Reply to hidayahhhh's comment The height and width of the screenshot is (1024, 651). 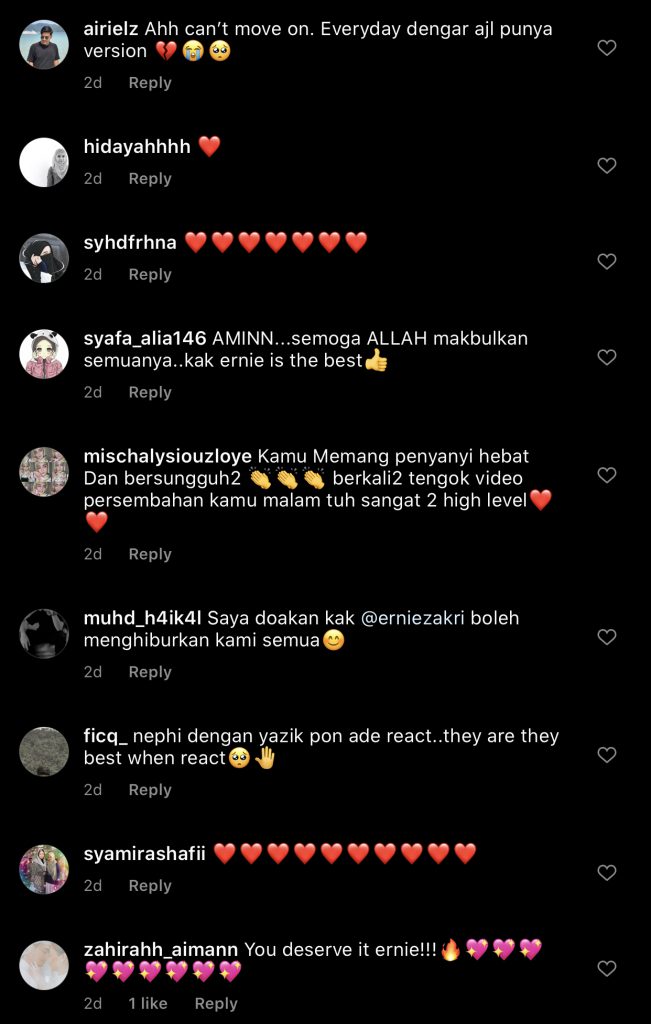pos(150,178)
